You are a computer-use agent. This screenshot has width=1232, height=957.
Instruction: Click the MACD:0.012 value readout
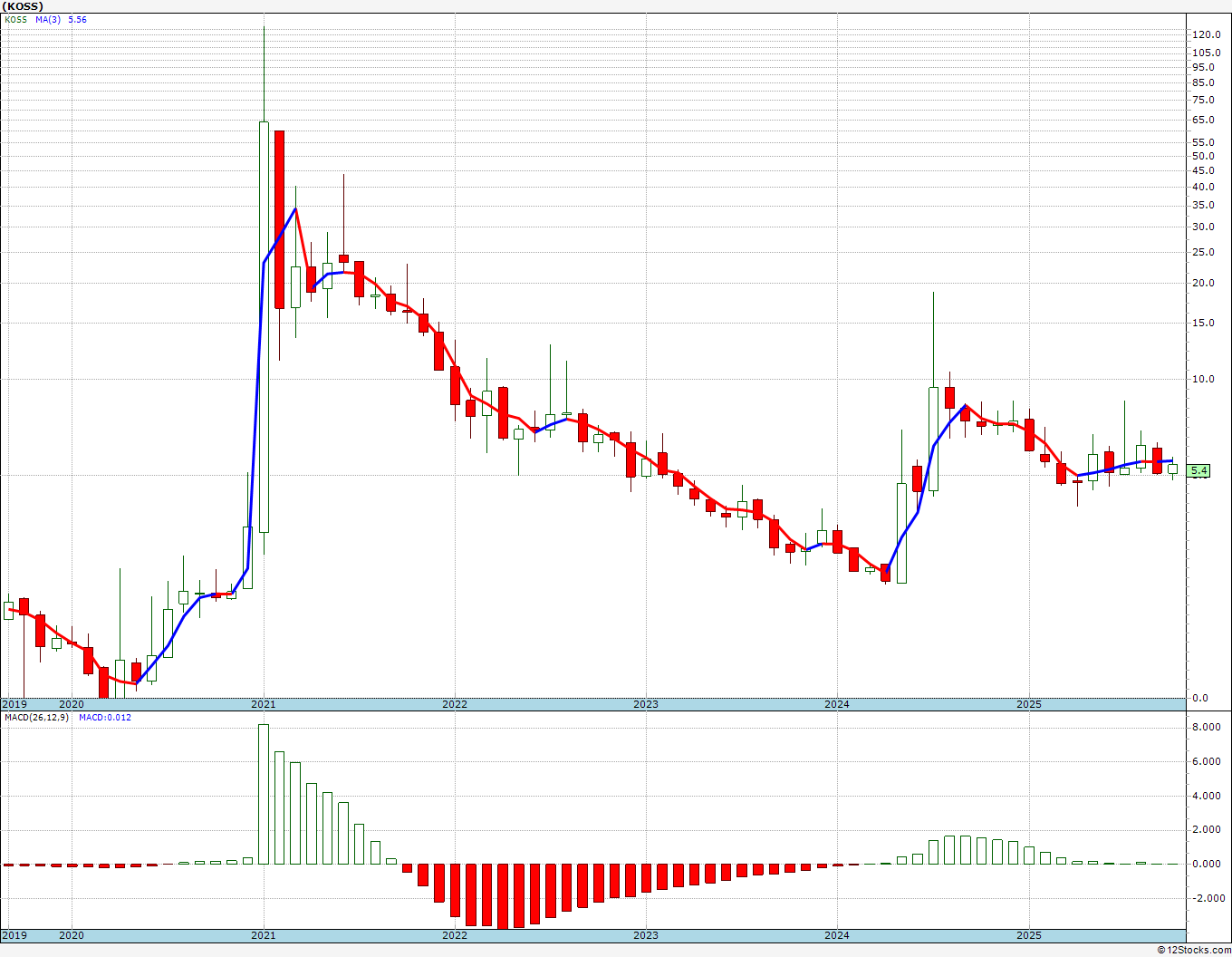(x=104, y=718)
